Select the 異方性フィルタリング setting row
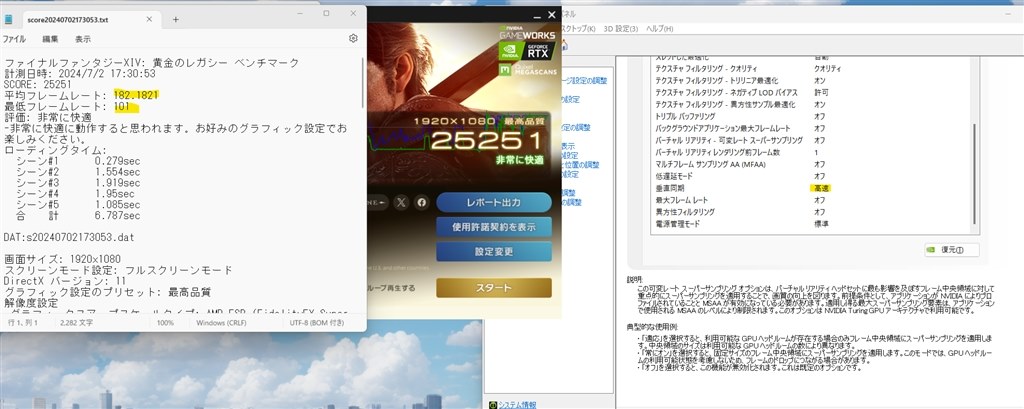 pos(812,212)
